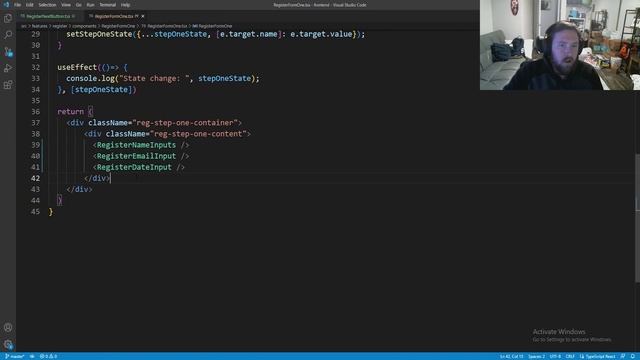
Task: Click the src breadcrumb
Action: [x=24, y=26]
